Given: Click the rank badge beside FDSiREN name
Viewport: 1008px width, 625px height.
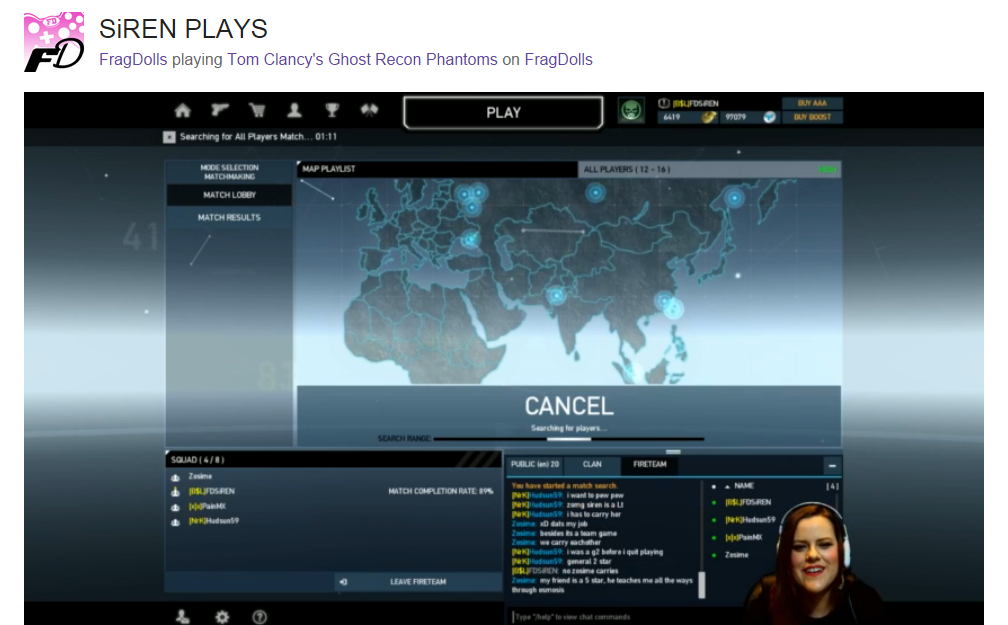Looking at the screenshot, I should (664, 103).
